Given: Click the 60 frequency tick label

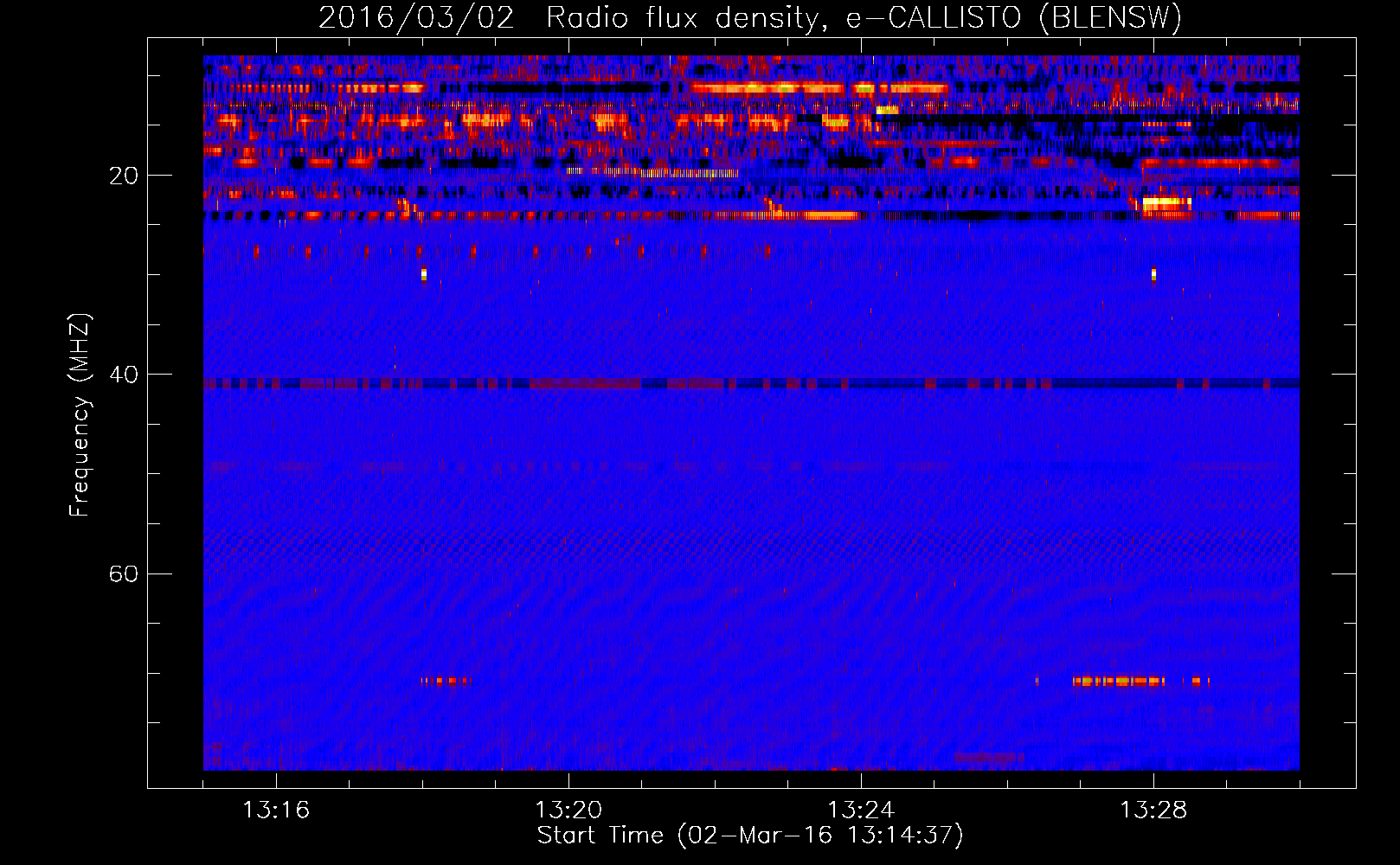Looking at the screenshot, I should pyautogui.click(x=124, y=573).
